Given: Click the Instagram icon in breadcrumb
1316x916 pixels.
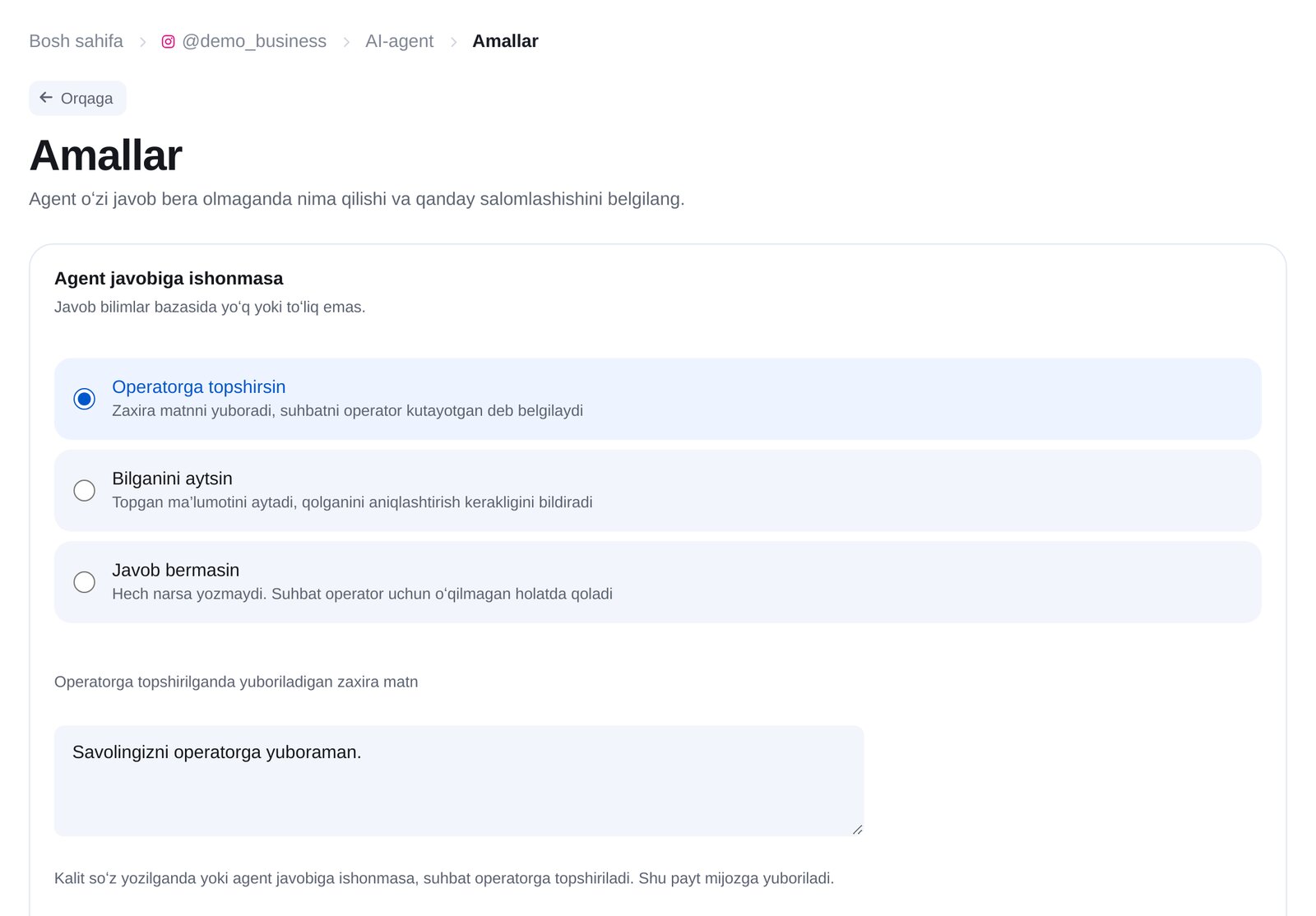Looking at the screenshot, I should [x=168, y=42].
